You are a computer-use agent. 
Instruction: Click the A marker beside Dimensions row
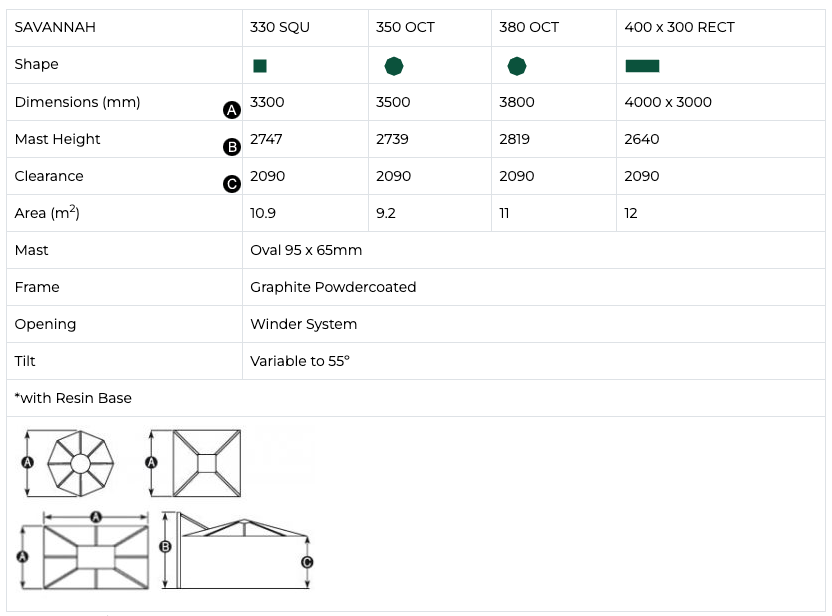point(232,110)
